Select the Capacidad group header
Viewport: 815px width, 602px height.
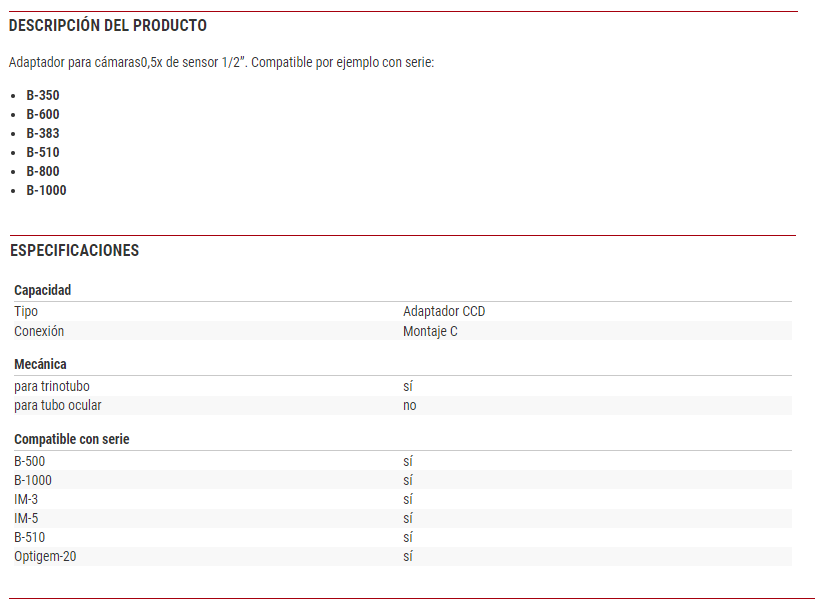coord(43,290)
